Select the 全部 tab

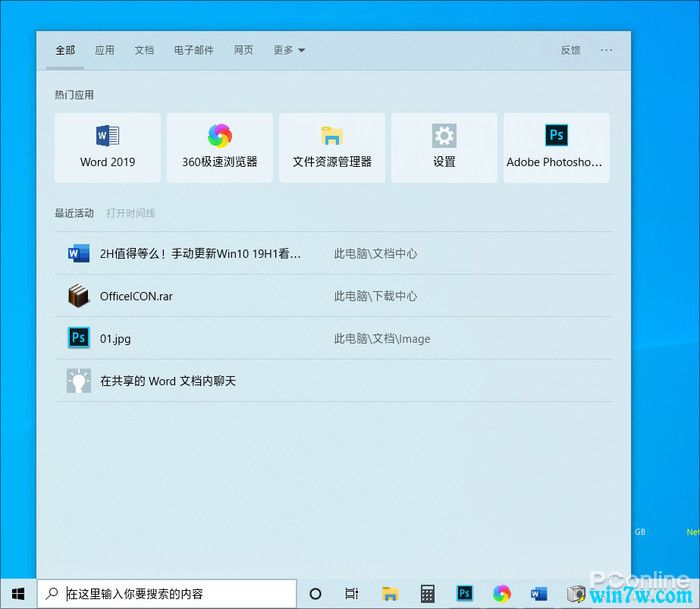tap(65, 50)
